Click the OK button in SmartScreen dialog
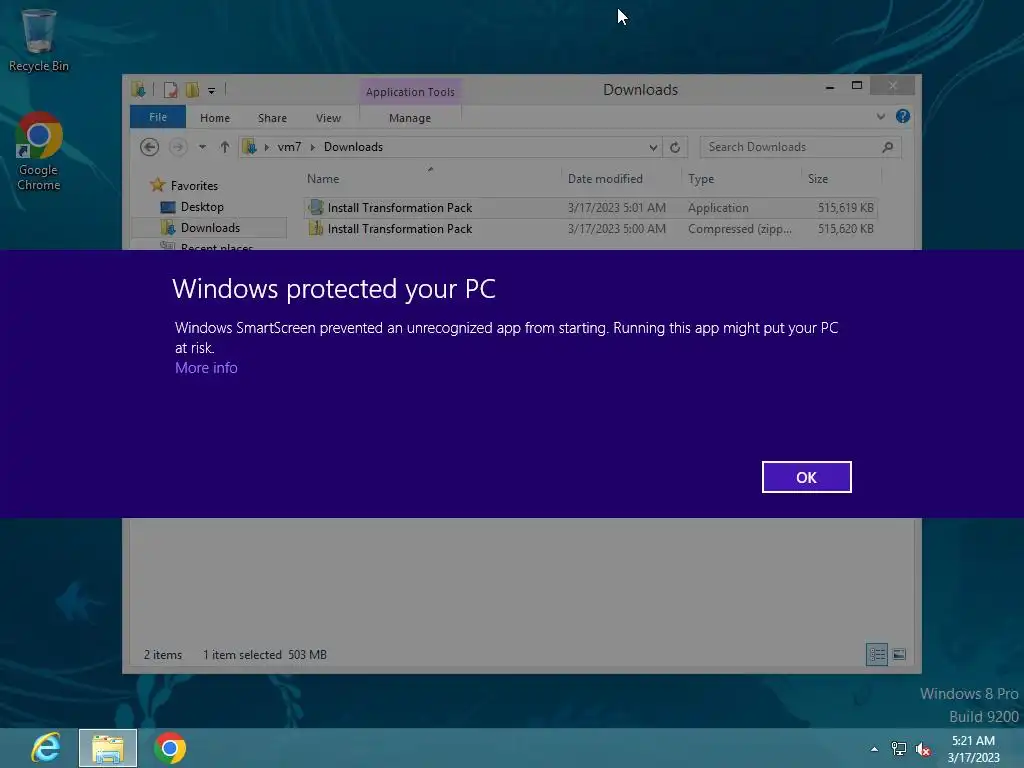This screenshot has height=768, width=1024. pyautogui.click(x=807, y=477)
